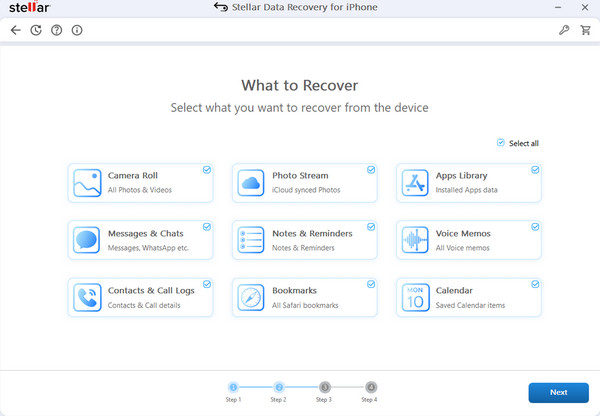Image resolution: width=600 pixels, height=416 pixels.
Task: Uncheck the Apps Library checkbox
Action: 535,170
